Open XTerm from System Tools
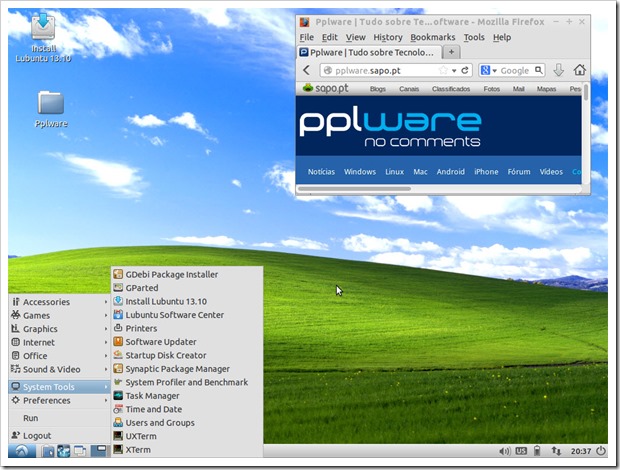This screenshot has height=470, width=620. (x=187, y=449)
